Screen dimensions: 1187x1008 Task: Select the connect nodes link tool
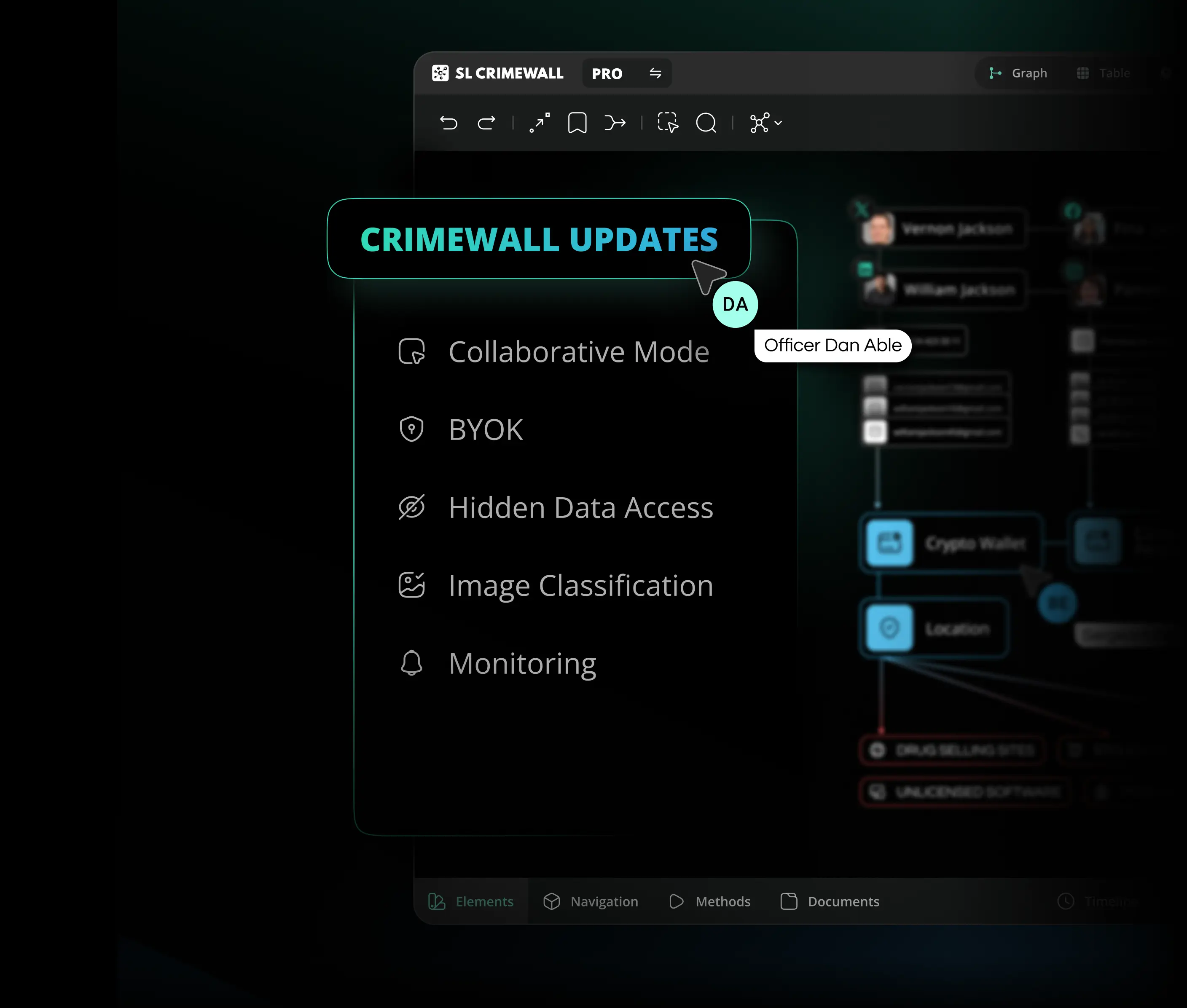[540, 123]
